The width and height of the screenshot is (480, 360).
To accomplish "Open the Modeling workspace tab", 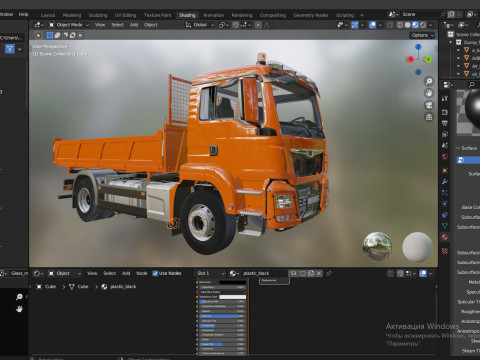I will click(72, 15).
